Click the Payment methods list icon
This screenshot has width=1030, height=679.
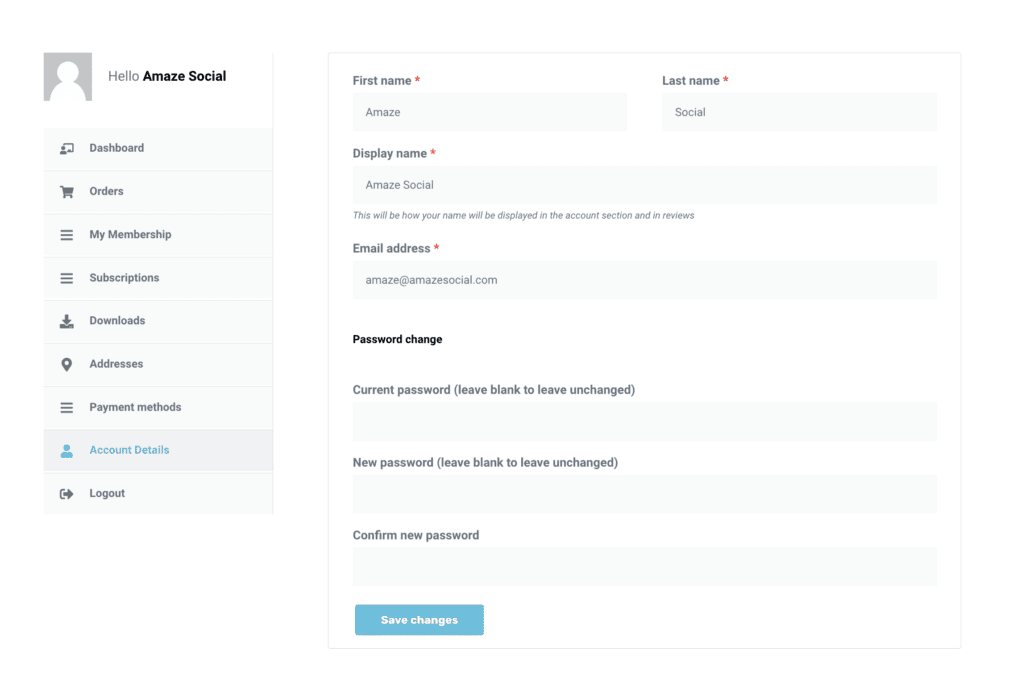(66, 408)
